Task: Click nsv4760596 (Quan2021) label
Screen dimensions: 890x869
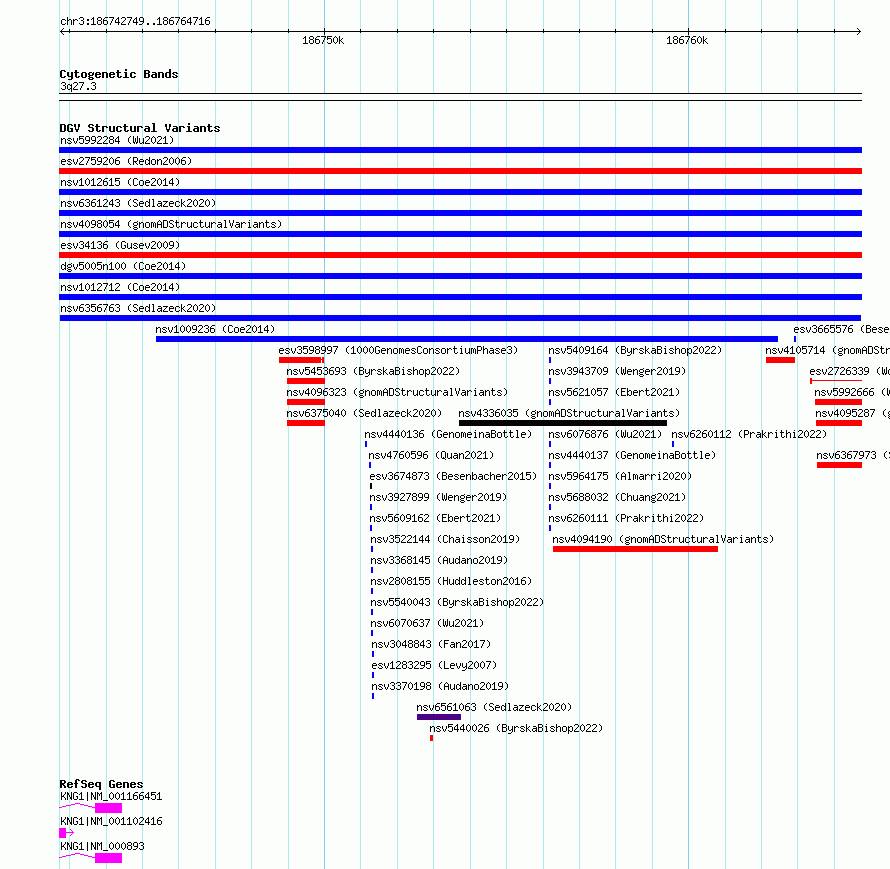Action: (431, 455)
